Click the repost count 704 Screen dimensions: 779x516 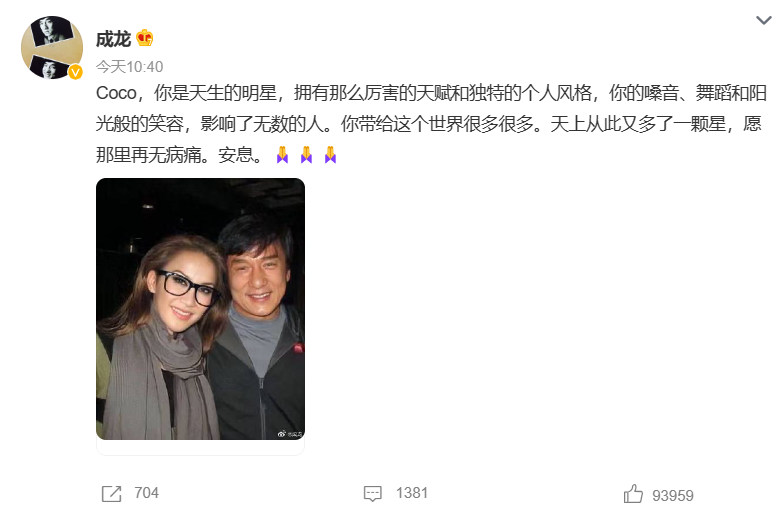(x=147, y=493)
